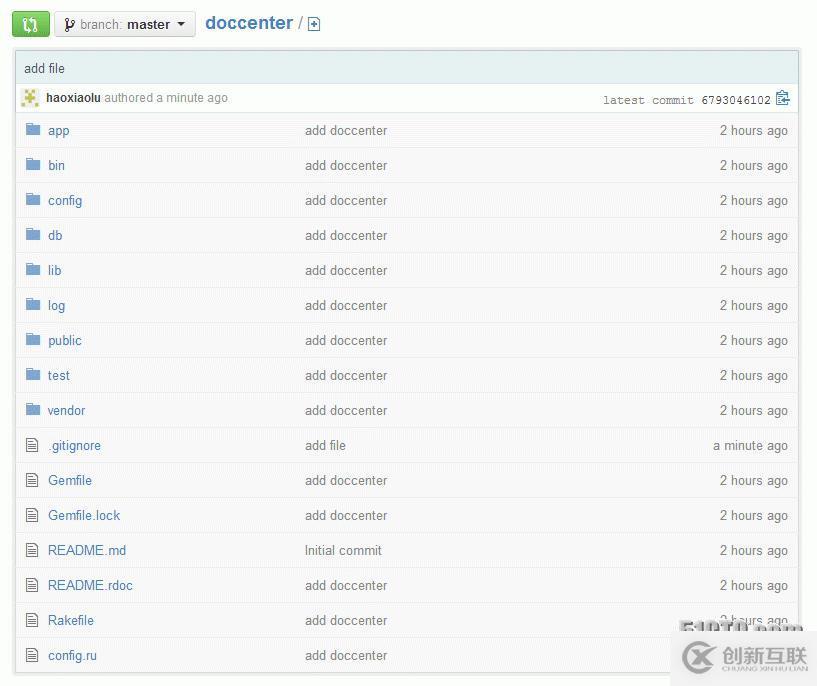The width and height of the screenshot is (817, 686).
Task: Open the Gemfile file
Action: [x=70, y=480]
